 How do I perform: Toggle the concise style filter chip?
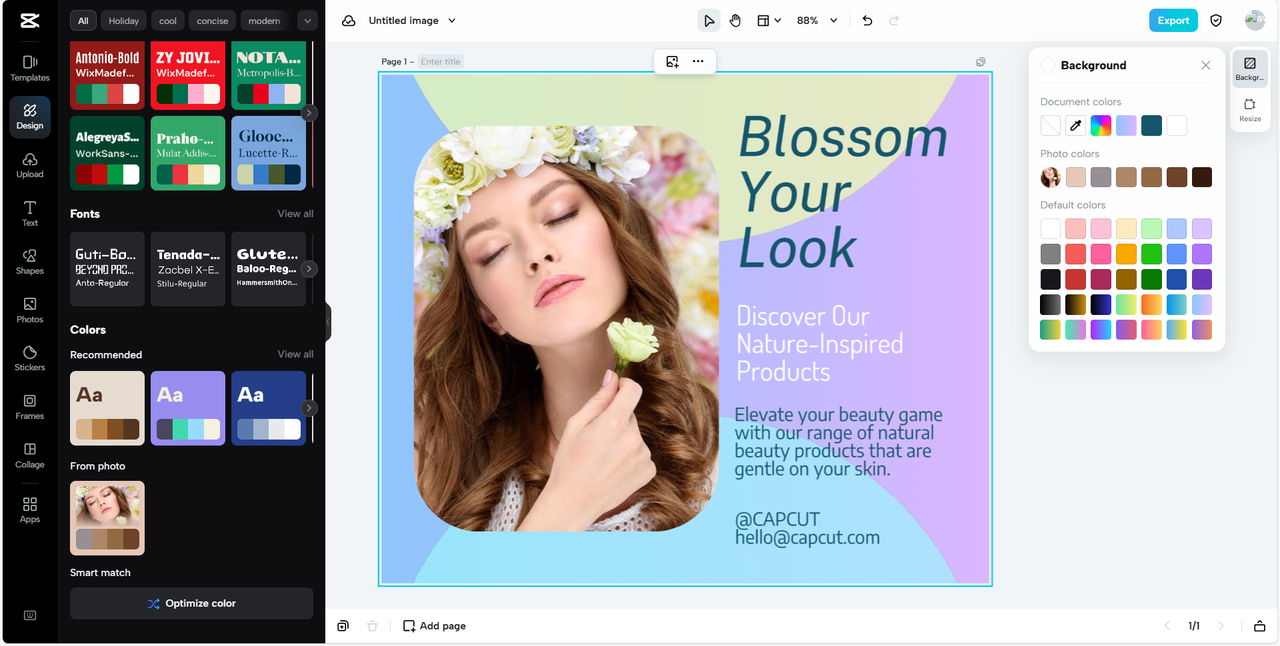point(212,20)
